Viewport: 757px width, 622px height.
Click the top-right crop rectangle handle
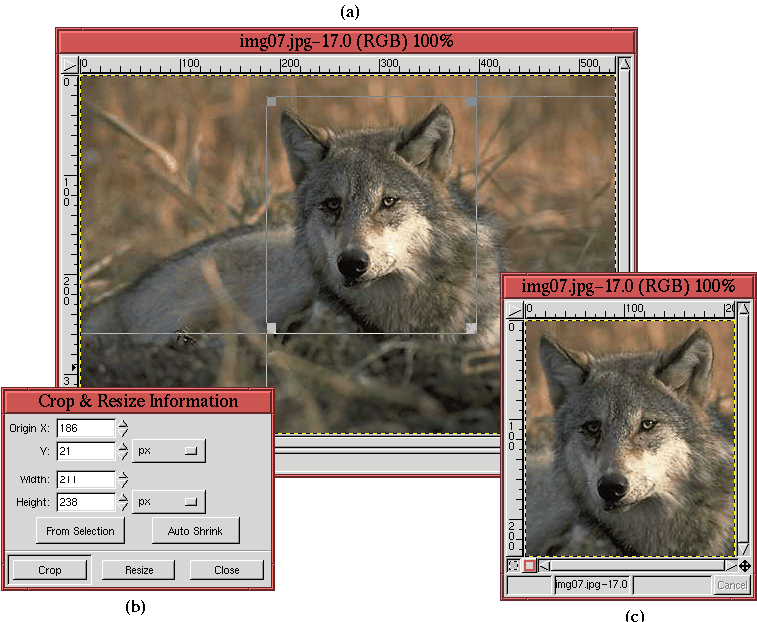click(471, 101)
